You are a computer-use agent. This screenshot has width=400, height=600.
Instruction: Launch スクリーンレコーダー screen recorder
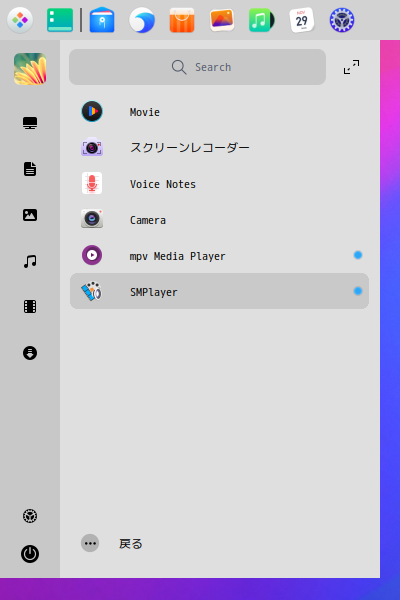pos(219,148)
